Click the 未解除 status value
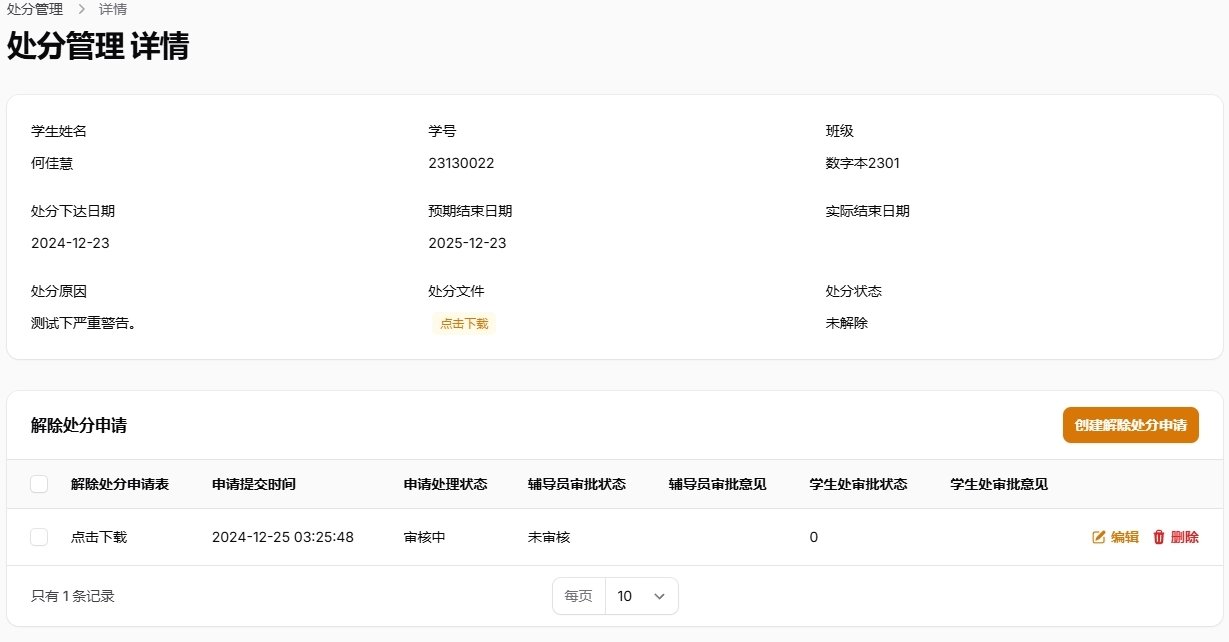The width and height of the screenshot is (1229, 642). [845, 322]
